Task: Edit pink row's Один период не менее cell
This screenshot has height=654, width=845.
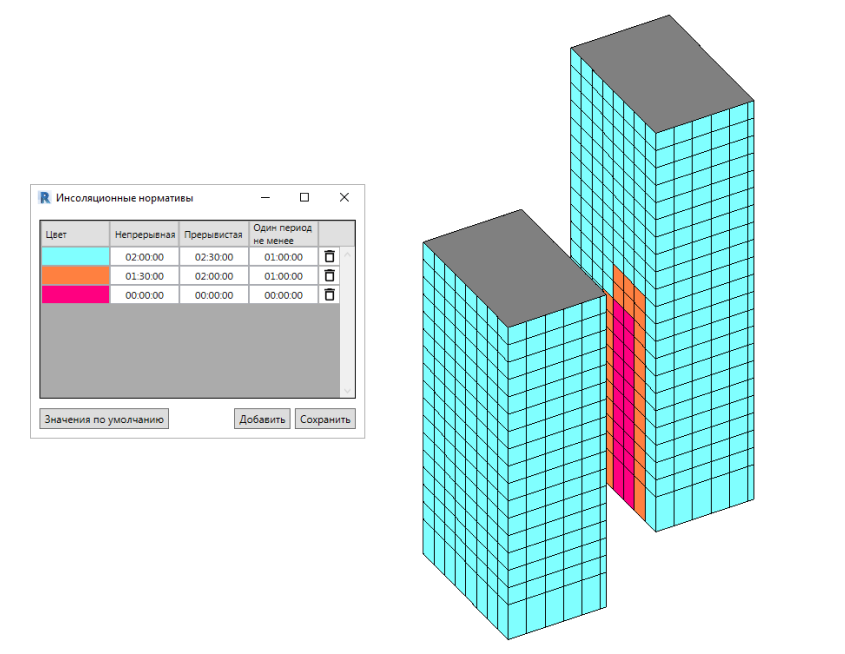Action: [x=283, y=295]
